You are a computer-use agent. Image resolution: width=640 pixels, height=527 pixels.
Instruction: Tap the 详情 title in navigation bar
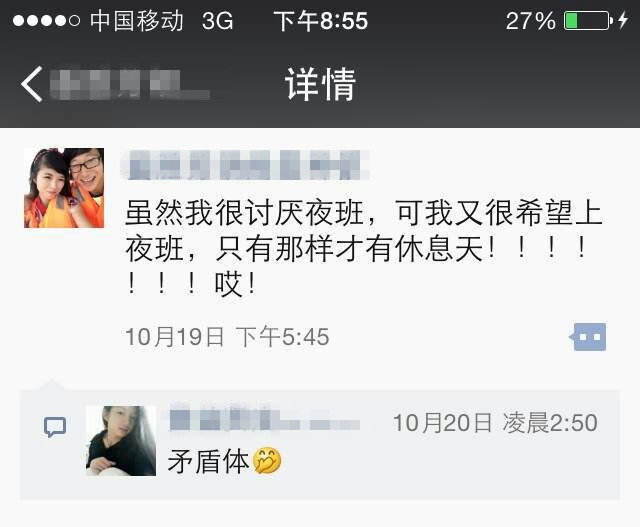pyautogui.click(x=320, y=84)
